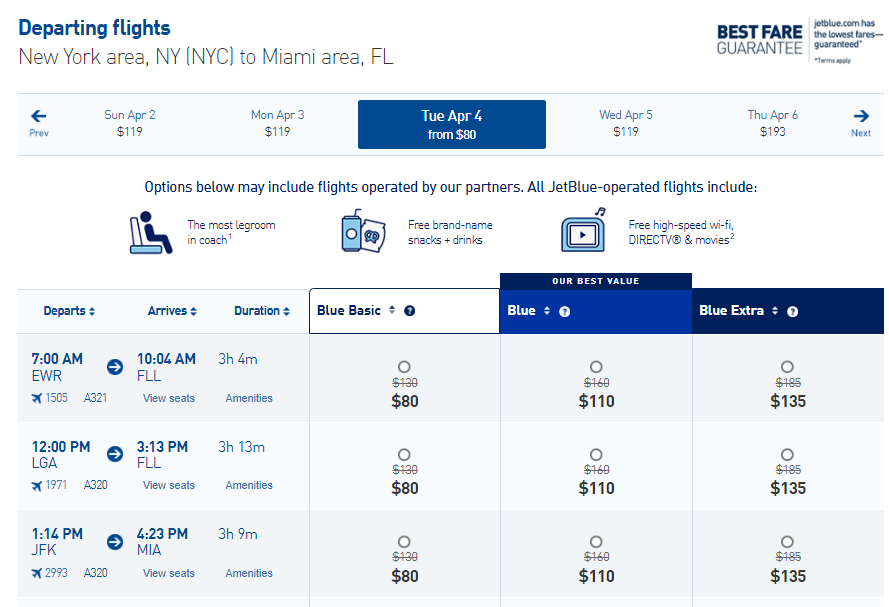Select $110 Blue fare for 12:00 PM flight
Viewport: 889px width, 607px height.
coord(596,455)
